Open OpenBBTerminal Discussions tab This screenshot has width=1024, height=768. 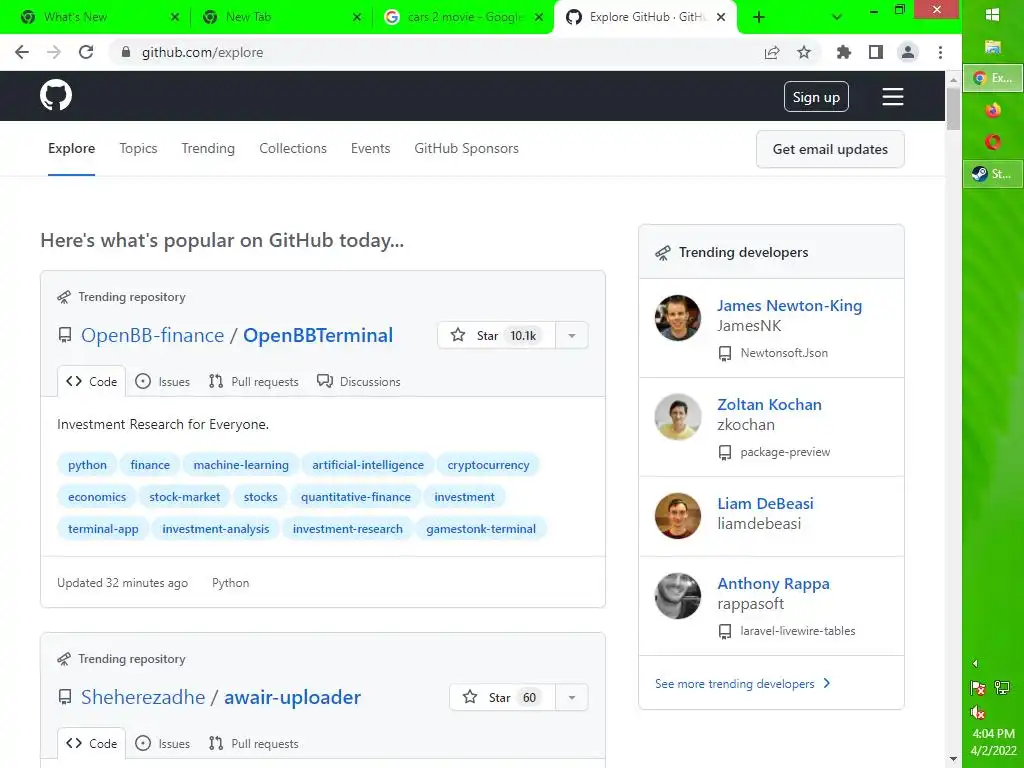[359, 381]
